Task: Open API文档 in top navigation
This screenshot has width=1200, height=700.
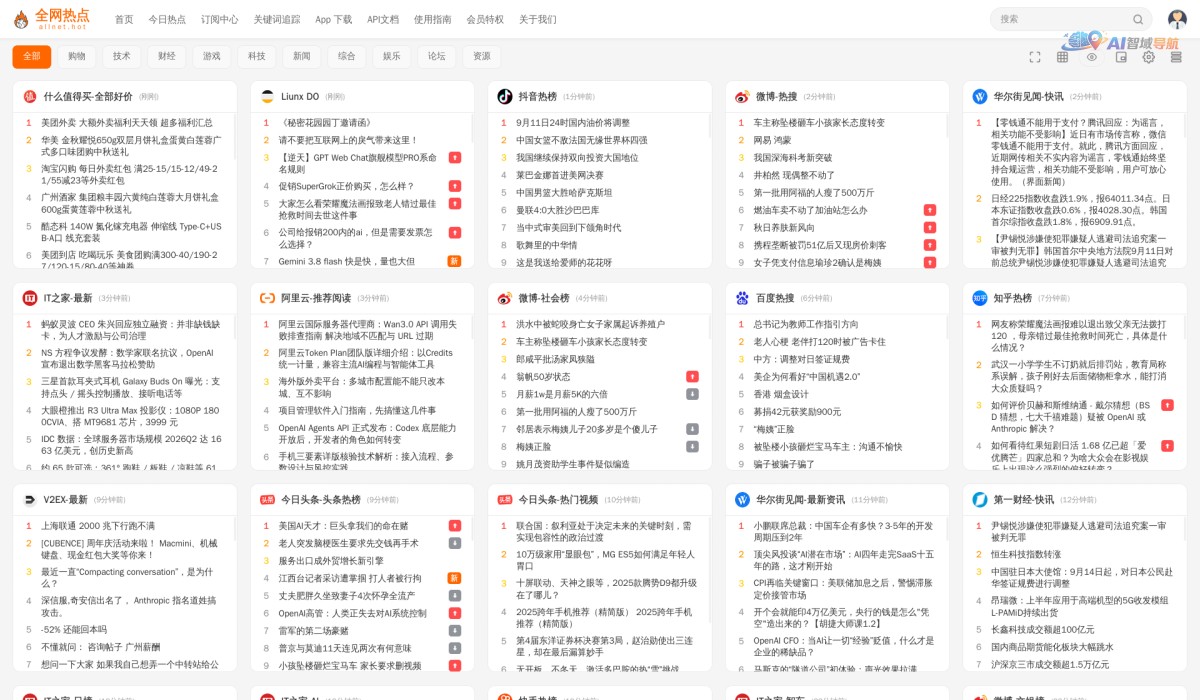Action: [383, 19]
